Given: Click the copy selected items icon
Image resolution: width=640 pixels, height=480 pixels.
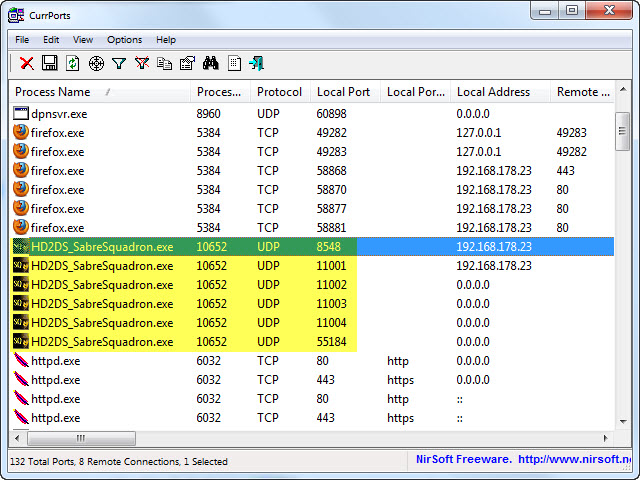Looking at the screenshot, I should pyautogui.click(x=165, y=64).
